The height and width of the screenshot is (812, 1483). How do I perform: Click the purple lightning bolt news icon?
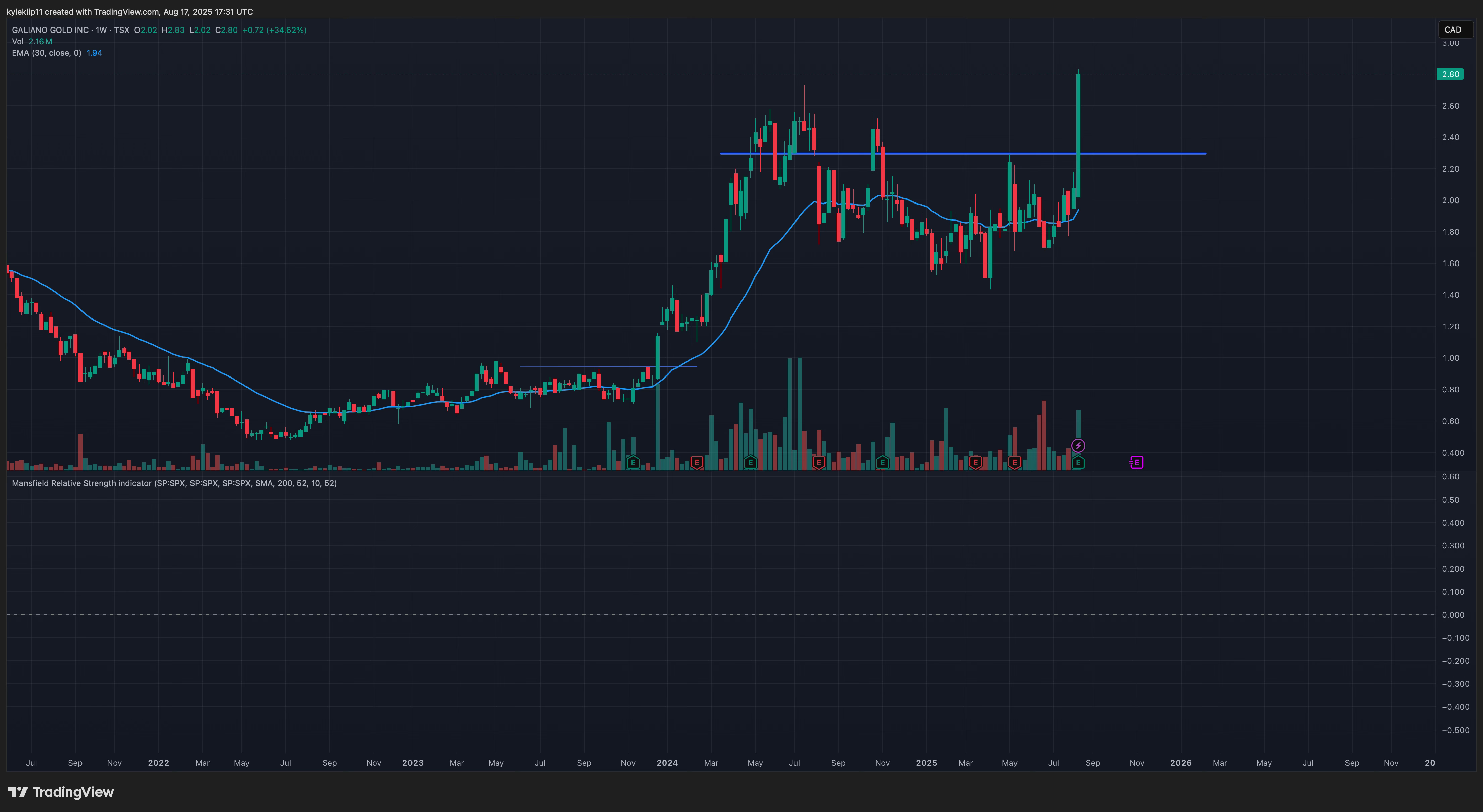tap(1078, 446)
